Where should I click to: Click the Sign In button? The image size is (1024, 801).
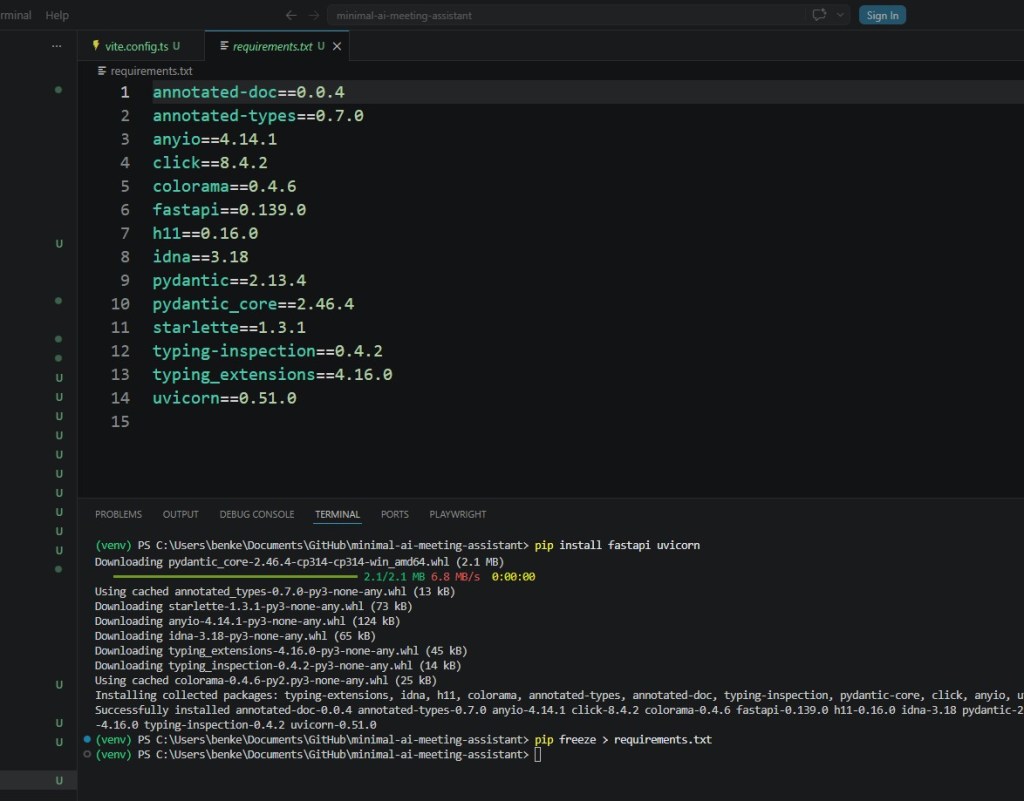coord(882,15)
